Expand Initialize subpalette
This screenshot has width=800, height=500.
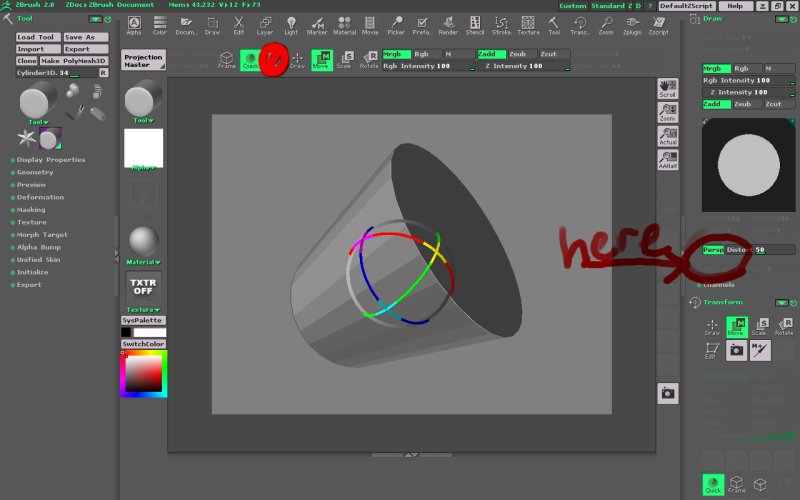[32, 272]
